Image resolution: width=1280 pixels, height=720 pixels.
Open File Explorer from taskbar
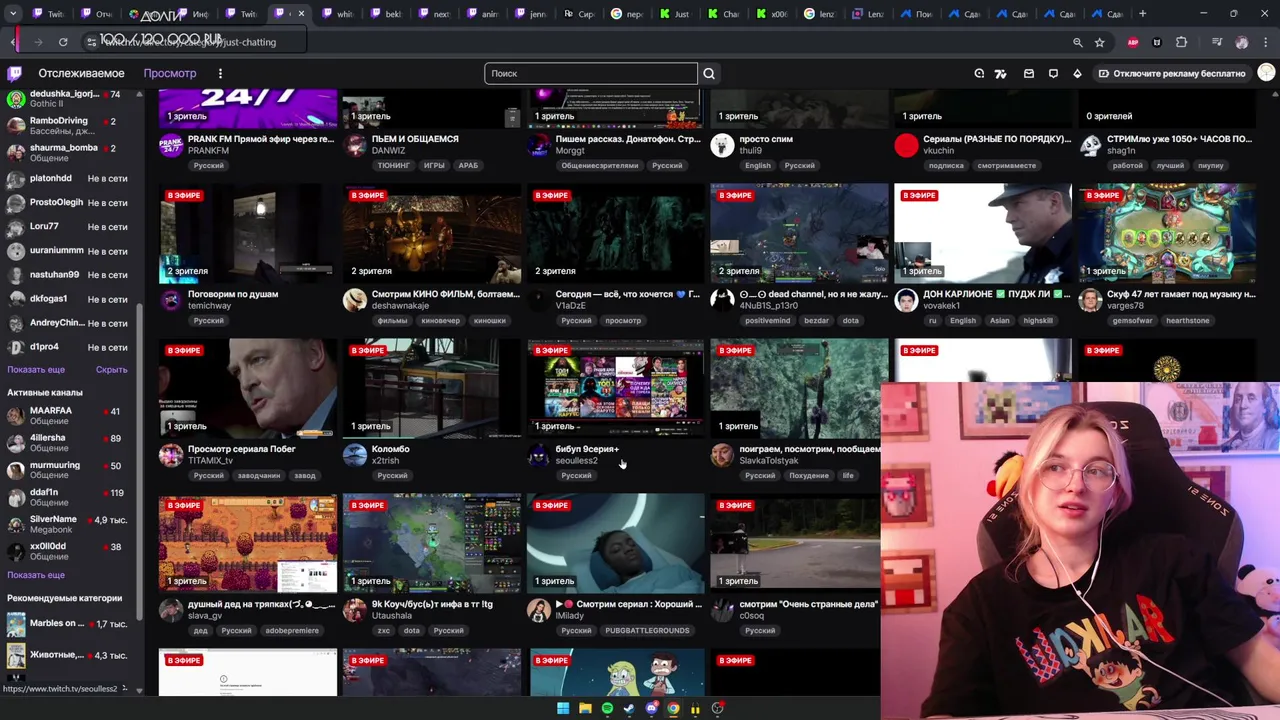(x=585, y=709)
